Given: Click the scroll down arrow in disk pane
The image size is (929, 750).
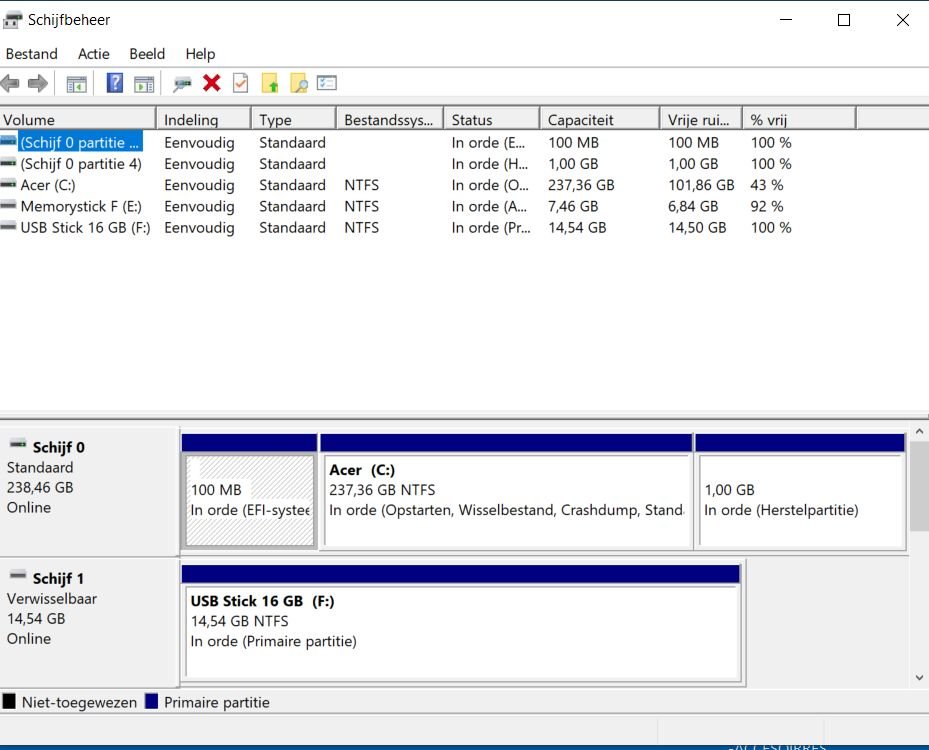Looking at the screenshot, I should [x=920, y=678].
